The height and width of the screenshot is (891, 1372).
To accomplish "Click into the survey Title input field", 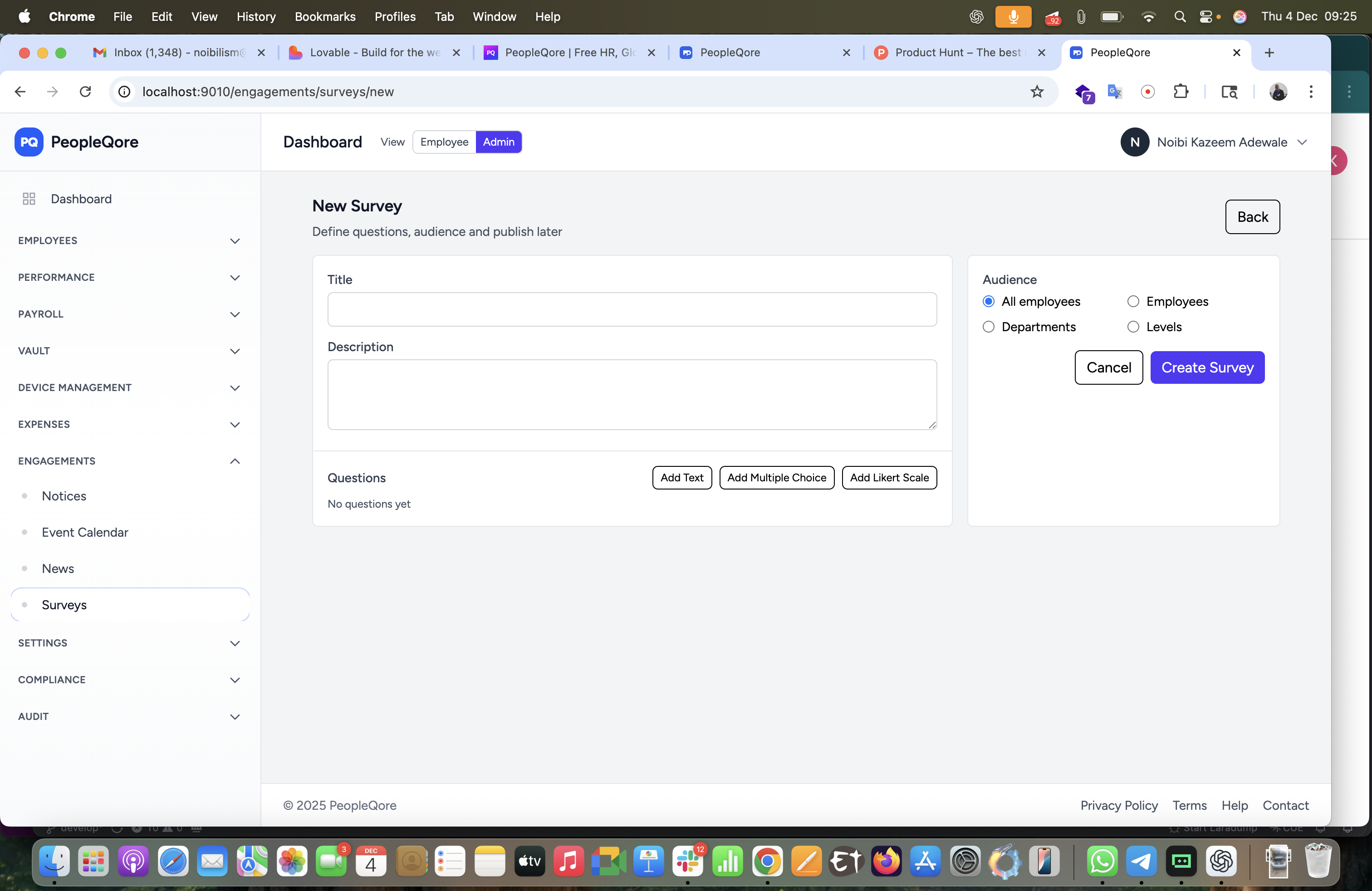I will [x=631, y=309].
